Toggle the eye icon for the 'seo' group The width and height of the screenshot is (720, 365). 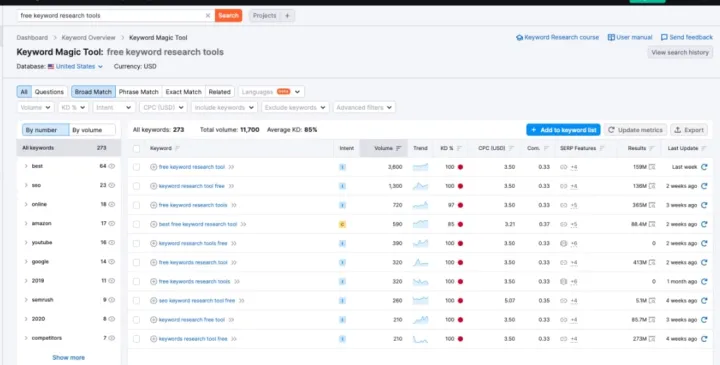point(112,185)
